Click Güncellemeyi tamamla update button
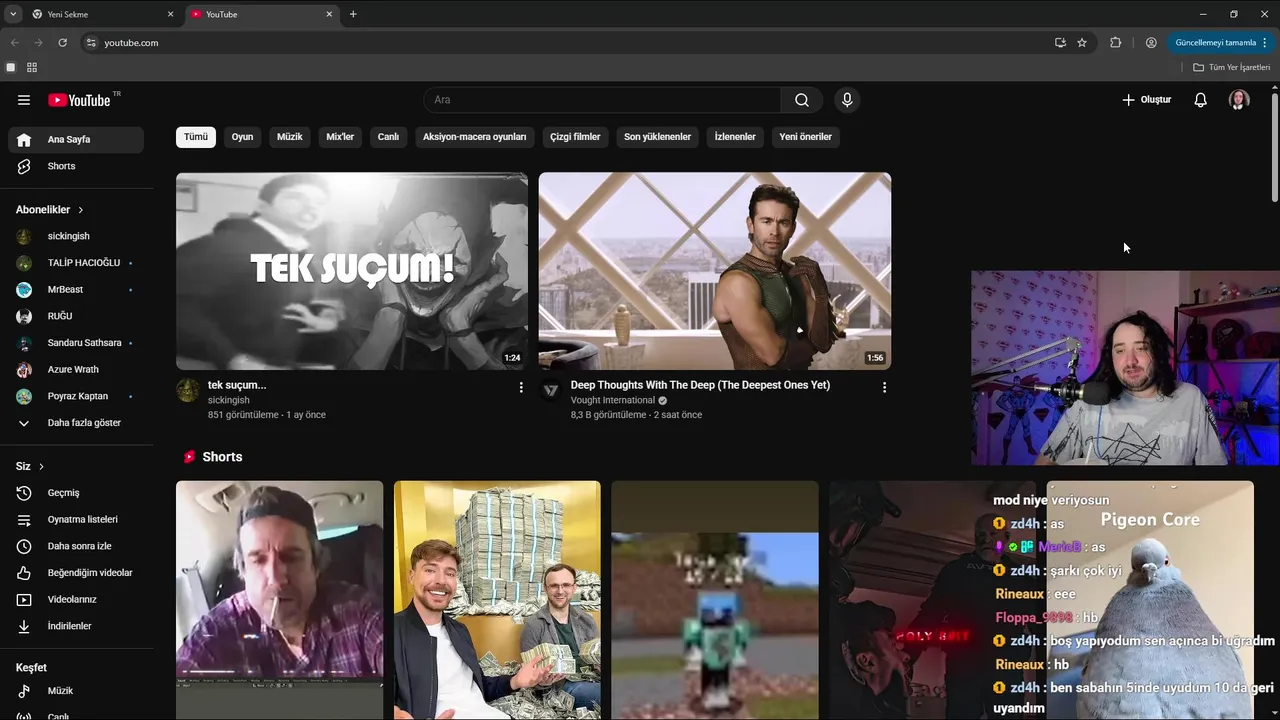Image resolution: width=1280 pixels, height=720 pixels. (1221, 43)
